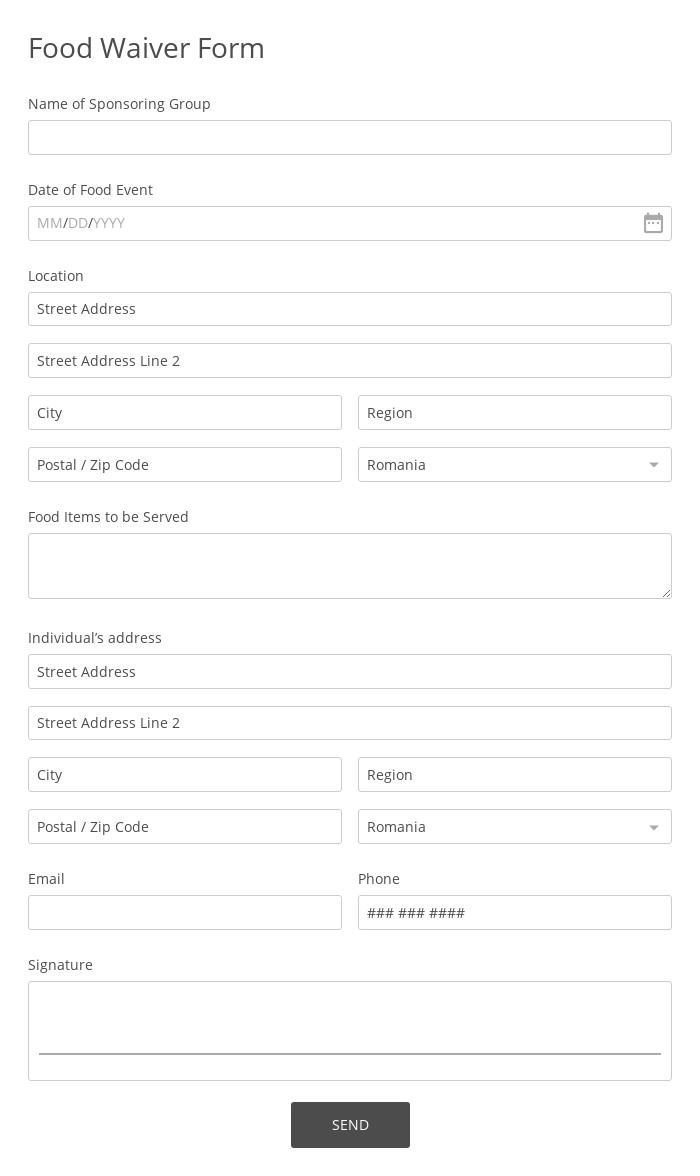Click the Email field
The image size is (700, 1176).
pyautogui.click(x=185, y=912)
